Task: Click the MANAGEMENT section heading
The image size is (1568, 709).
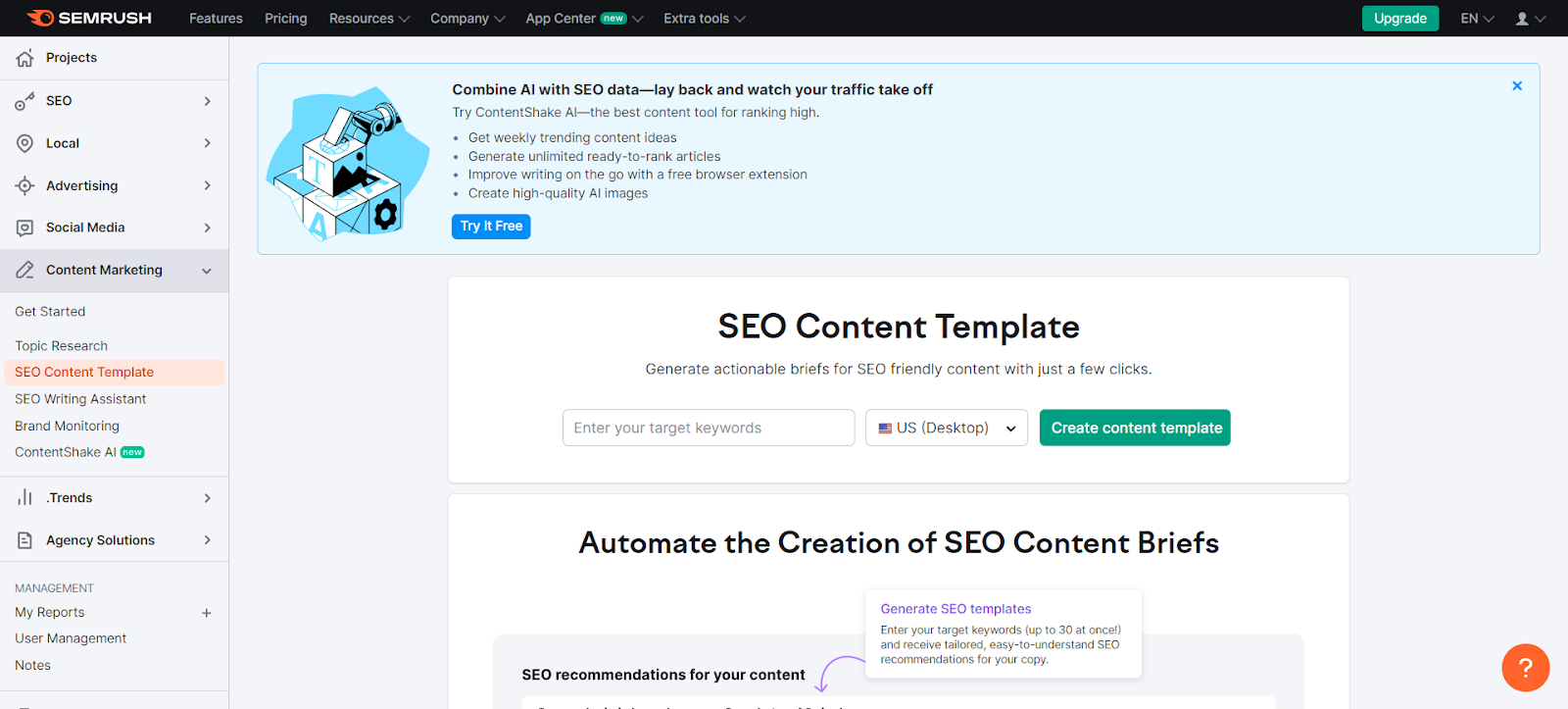Action: point(54,588)
